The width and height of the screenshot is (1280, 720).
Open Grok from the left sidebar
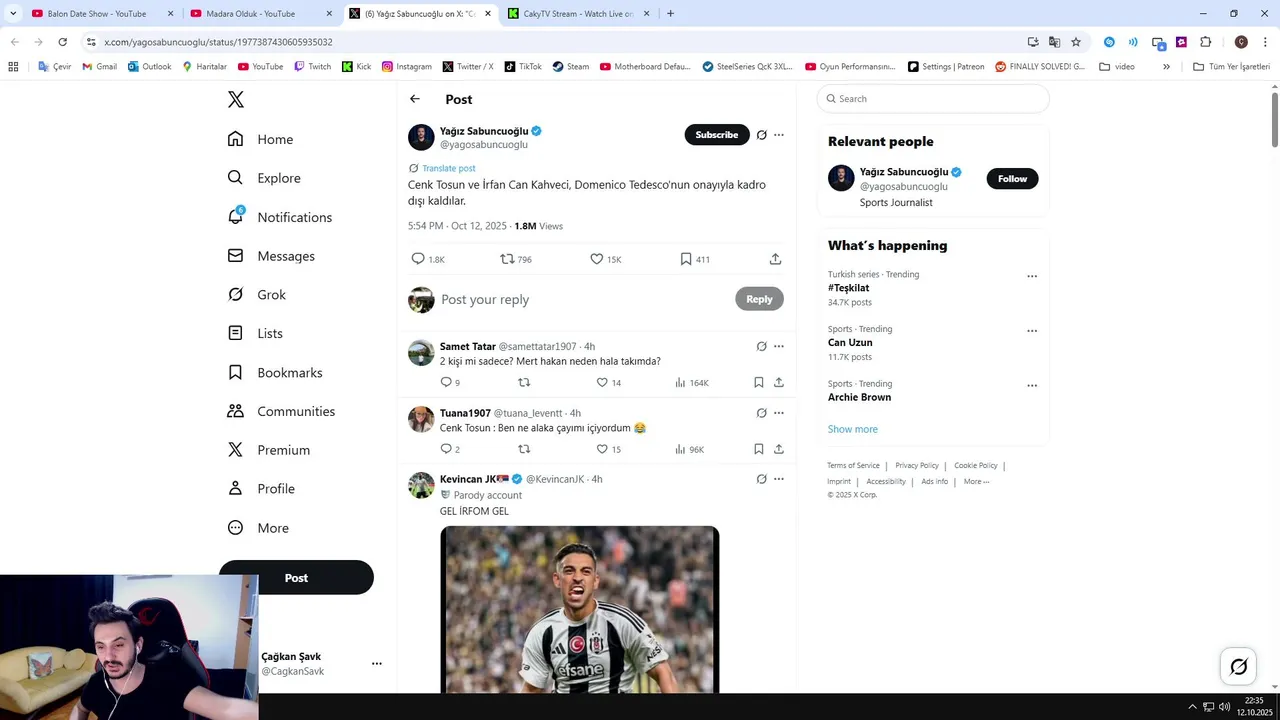pyautogui.click(x=270, y=295)
